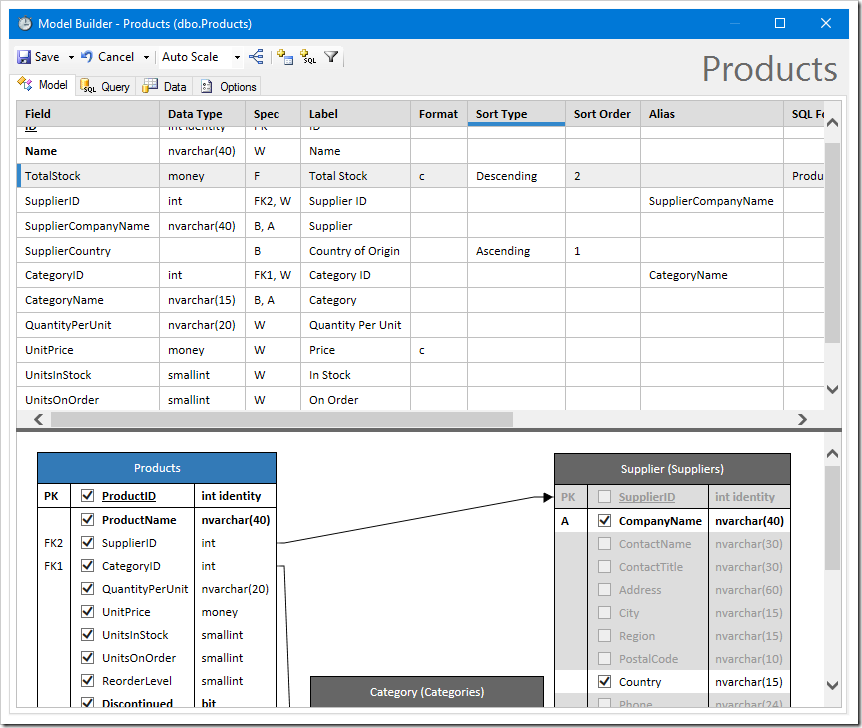
Task: Click the layout tree diagram icon
Action: (256, 57)
